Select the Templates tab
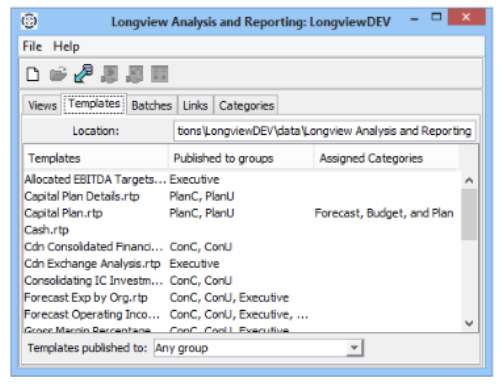 tap(94, 104)
